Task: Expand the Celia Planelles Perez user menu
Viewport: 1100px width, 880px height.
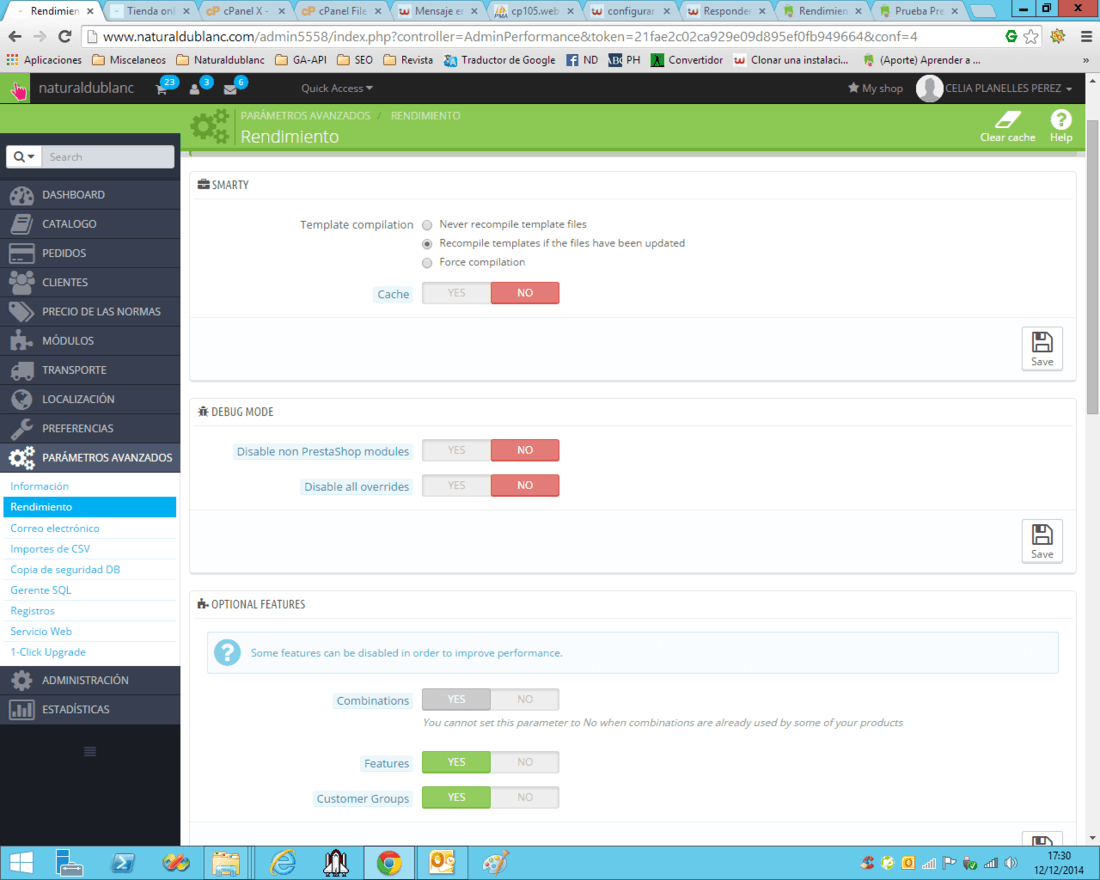Action: (994, 88)
